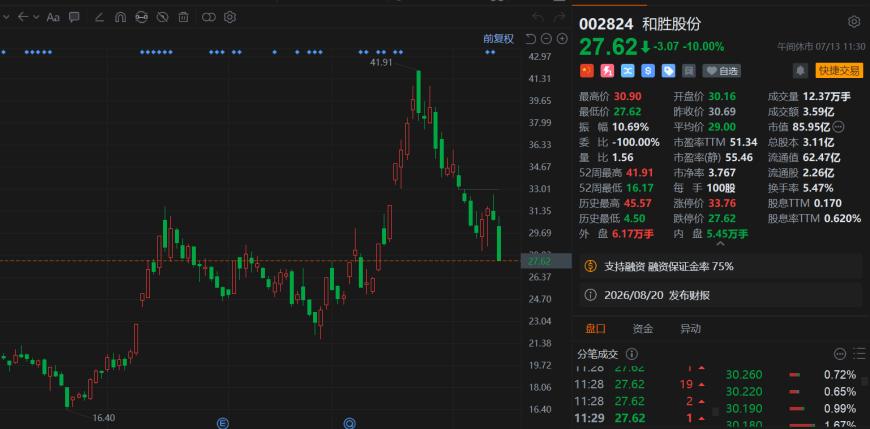This screenshot has width=870, height=429.
Task: Click the 跌停价 27.62 value
Action: coord(721,219)
